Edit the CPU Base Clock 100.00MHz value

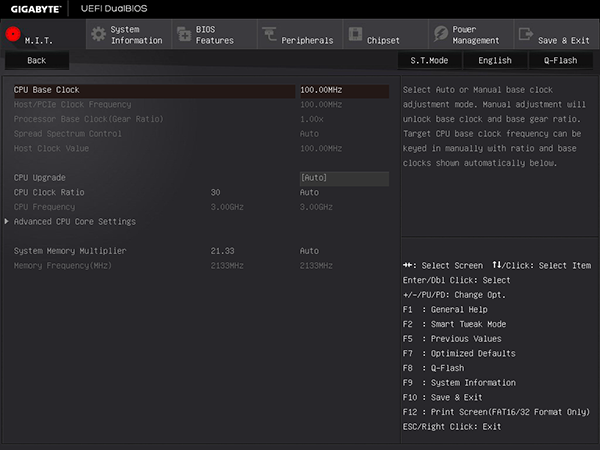(x=344, y=90)
